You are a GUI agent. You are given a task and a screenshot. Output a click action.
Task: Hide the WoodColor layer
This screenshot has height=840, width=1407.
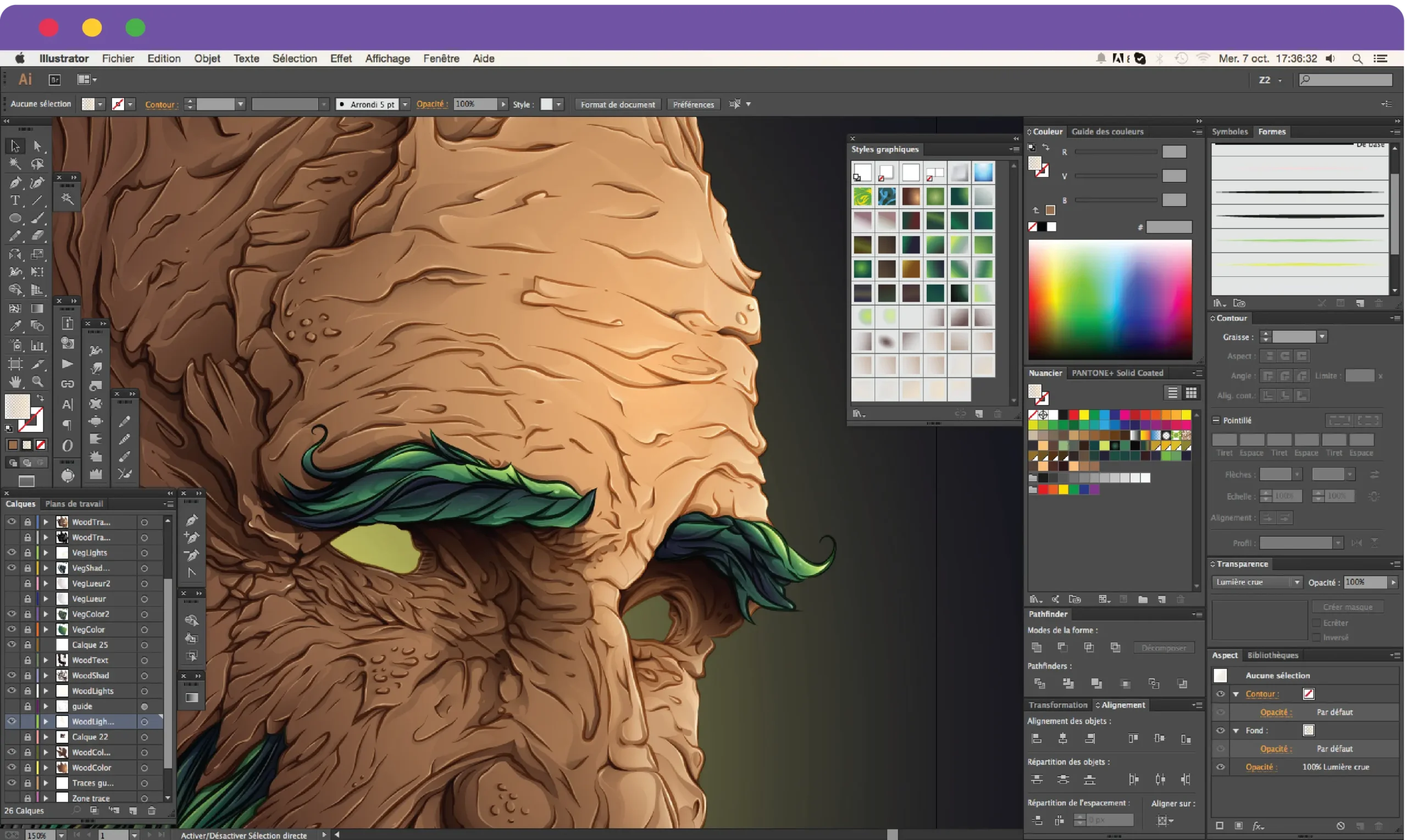(x=12, y=768)
